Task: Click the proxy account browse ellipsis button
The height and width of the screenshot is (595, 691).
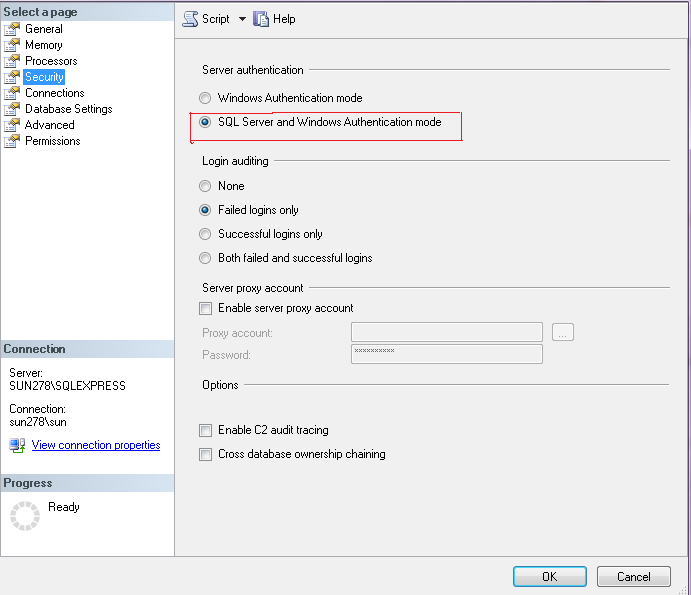Action: [x=563, y=332]
